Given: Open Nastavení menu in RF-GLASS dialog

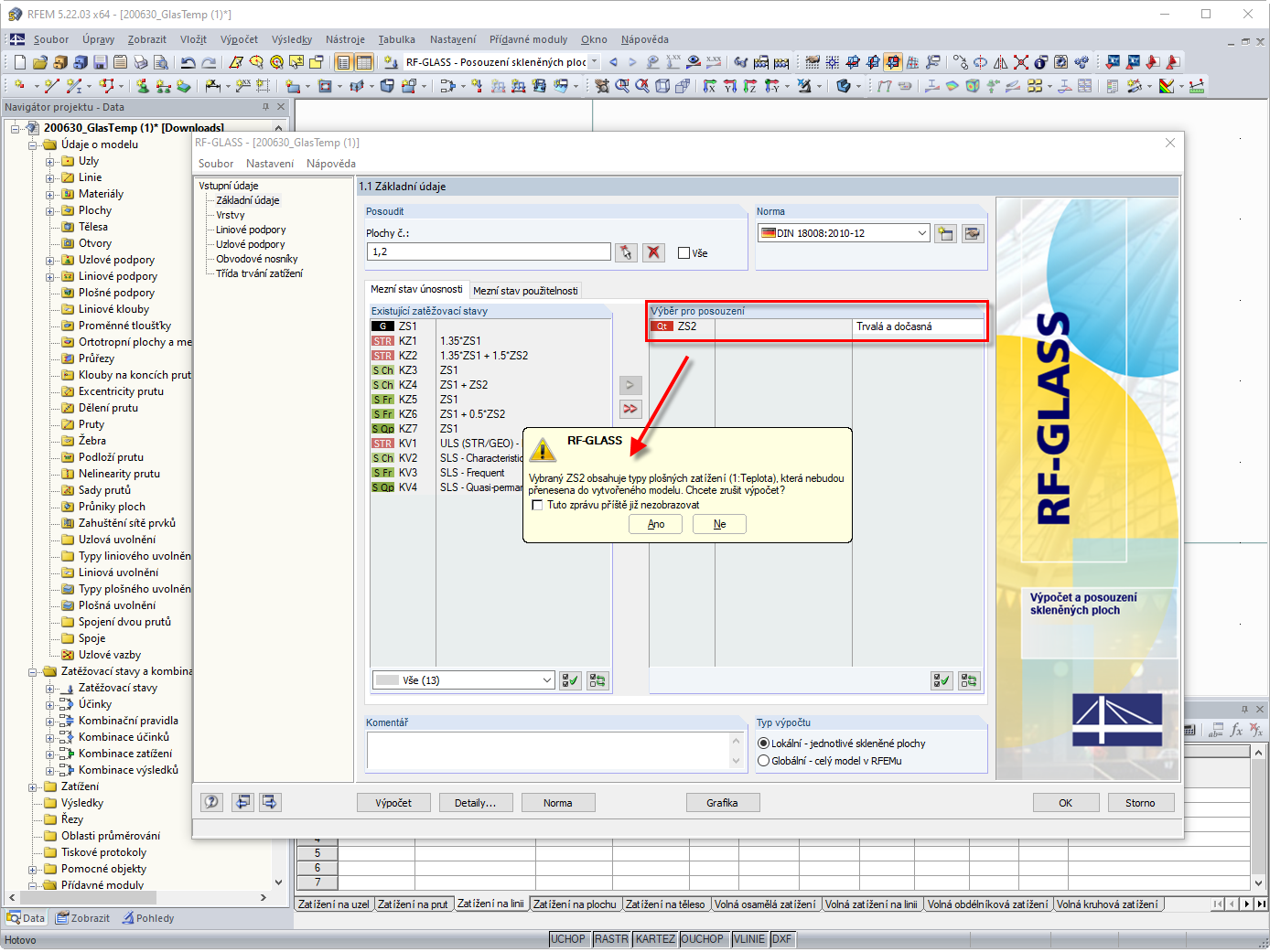Looking at the screenshot, I should (x=270, y=164).
